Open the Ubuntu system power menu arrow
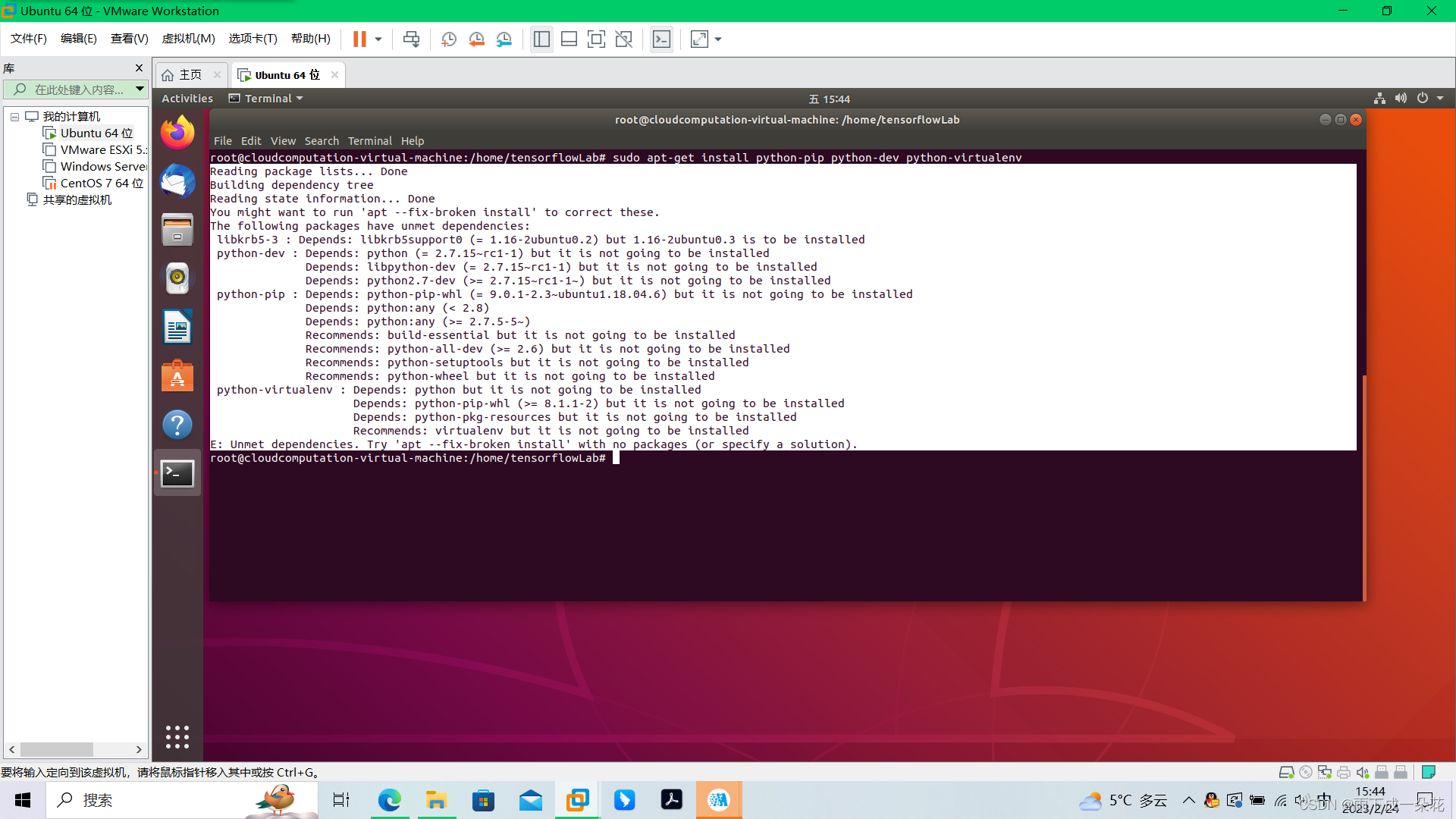Image resolution: width=1456 pixels, height=819 pixels. (1440, 99)
